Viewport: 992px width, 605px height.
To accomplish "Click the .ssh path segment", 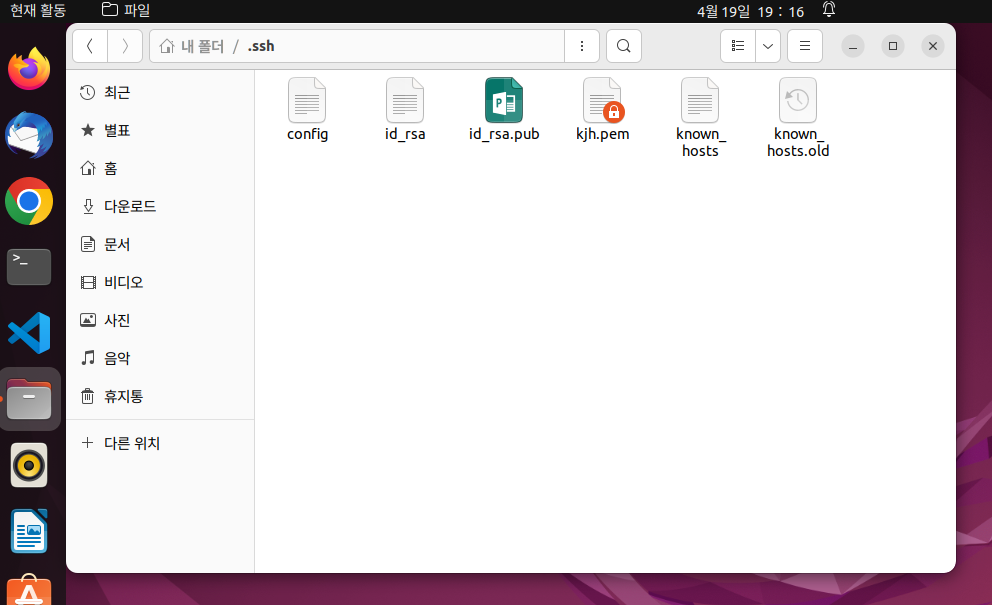I will [x=261, y=46].
